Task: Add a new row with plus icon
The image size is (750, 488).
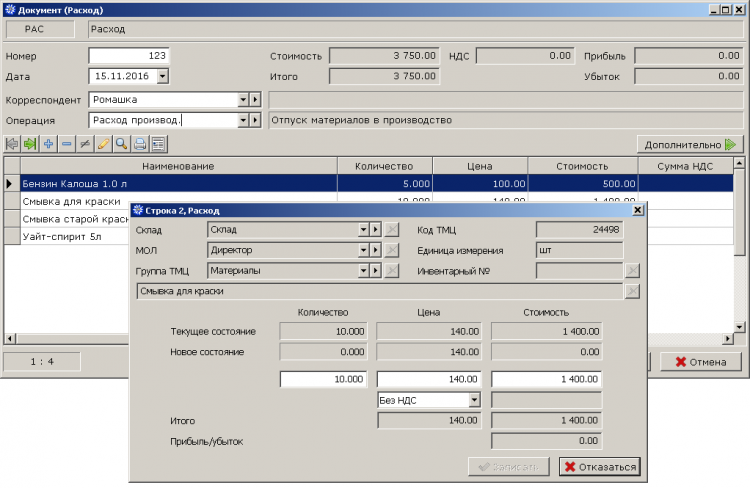Action: (x=48, y=144)
